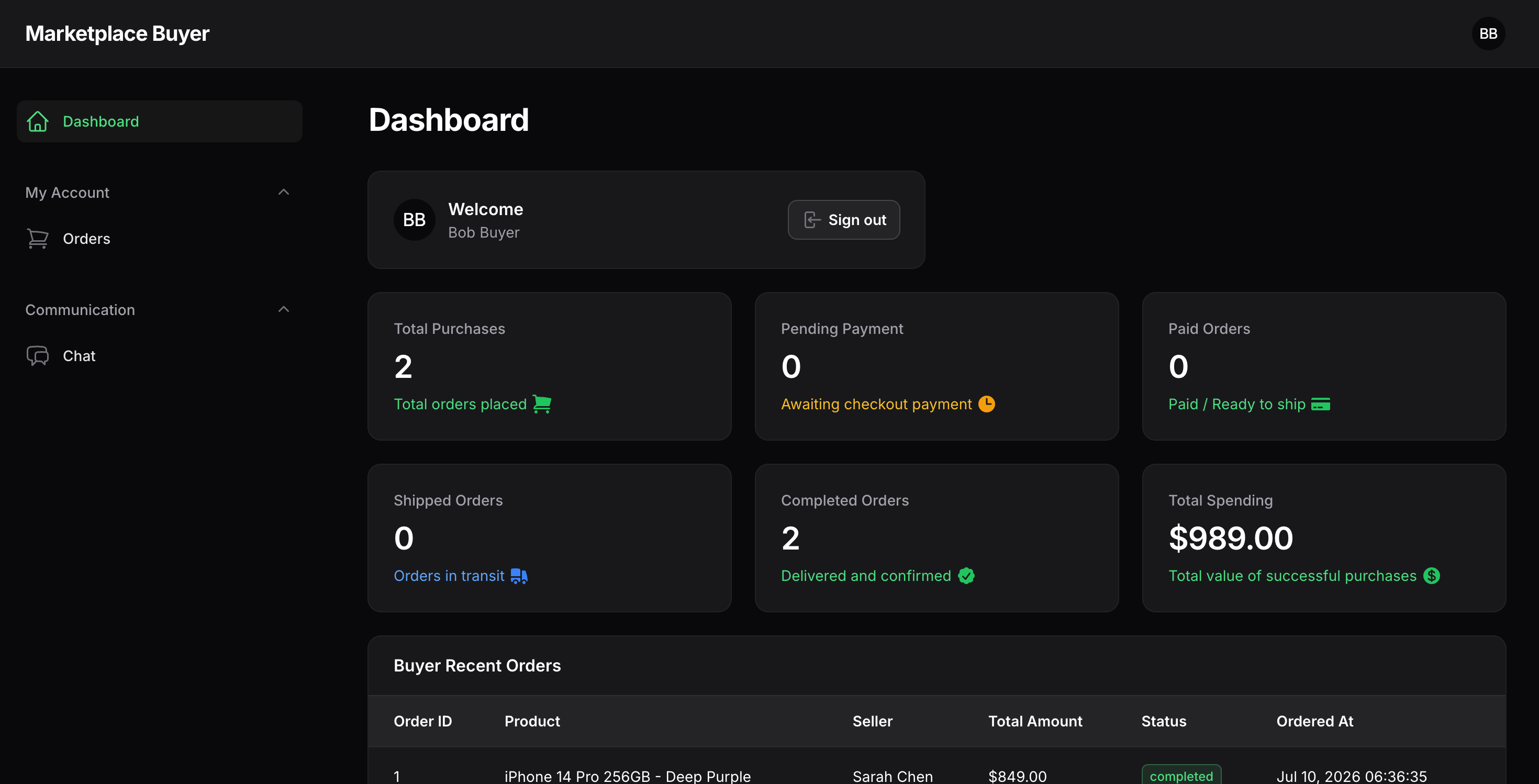
Task: Click the 'Buyer Recent Orders' heading
Action: (x=477, y=665)
